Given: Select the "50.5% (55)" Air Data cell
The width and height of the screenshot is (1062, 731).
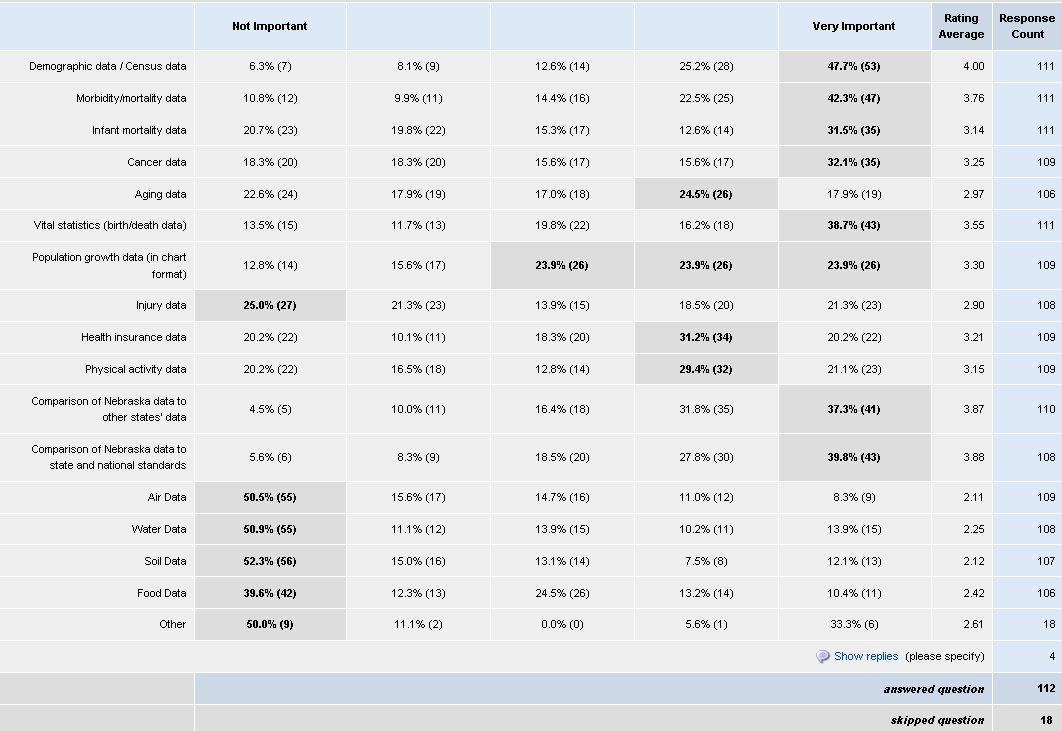Looking at the screenshot, I should (270, 497).
